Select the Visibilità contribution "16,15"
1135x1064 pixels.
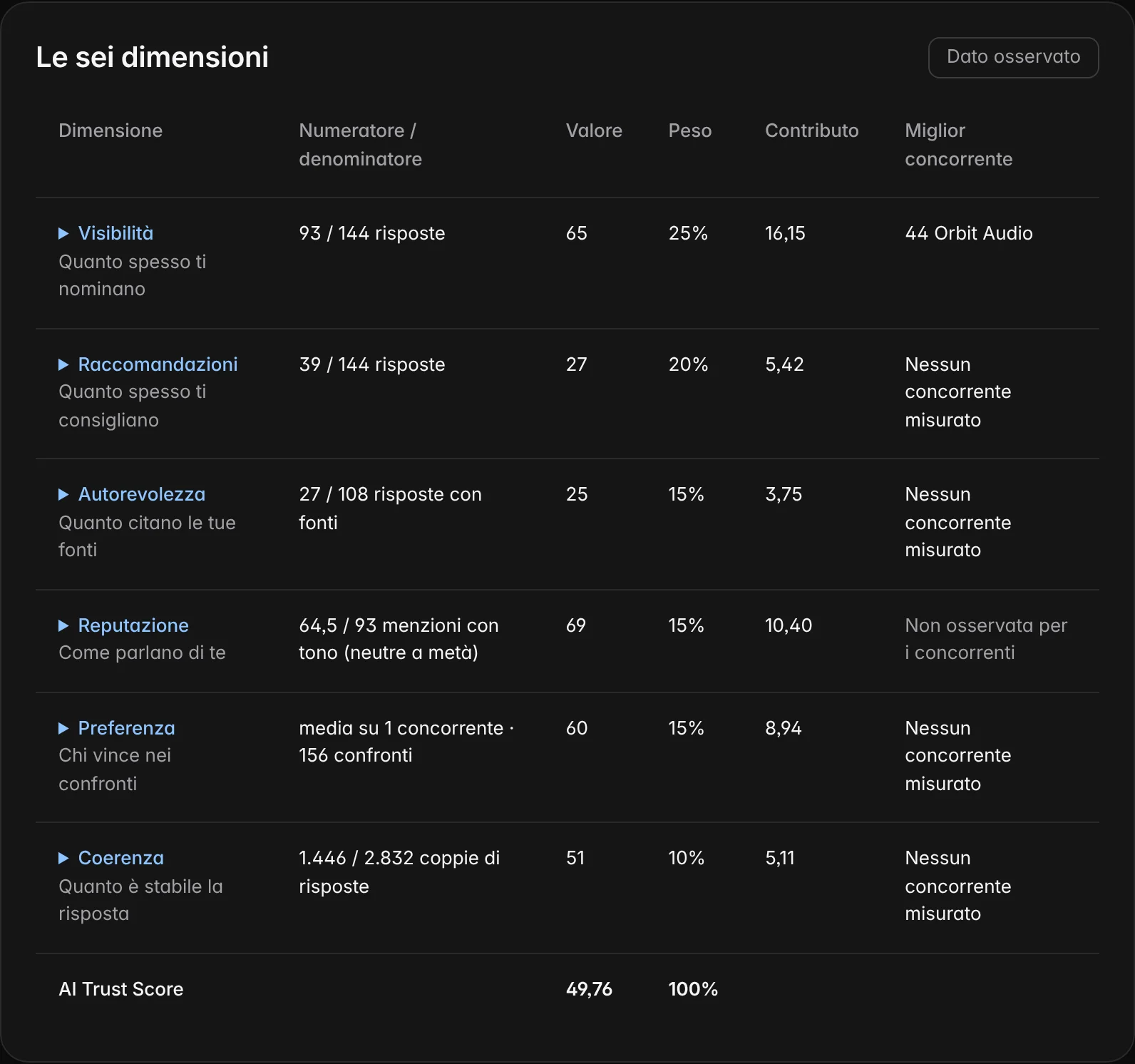(785, 233)
